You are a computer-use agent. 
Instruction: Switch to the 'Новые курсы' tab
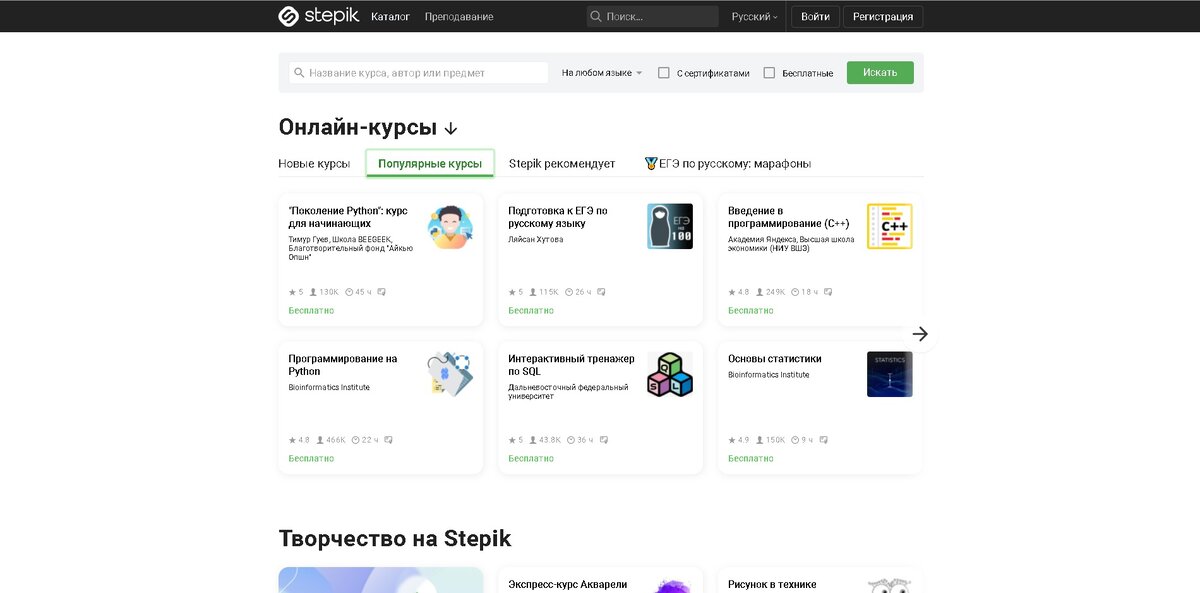(314, 163)
